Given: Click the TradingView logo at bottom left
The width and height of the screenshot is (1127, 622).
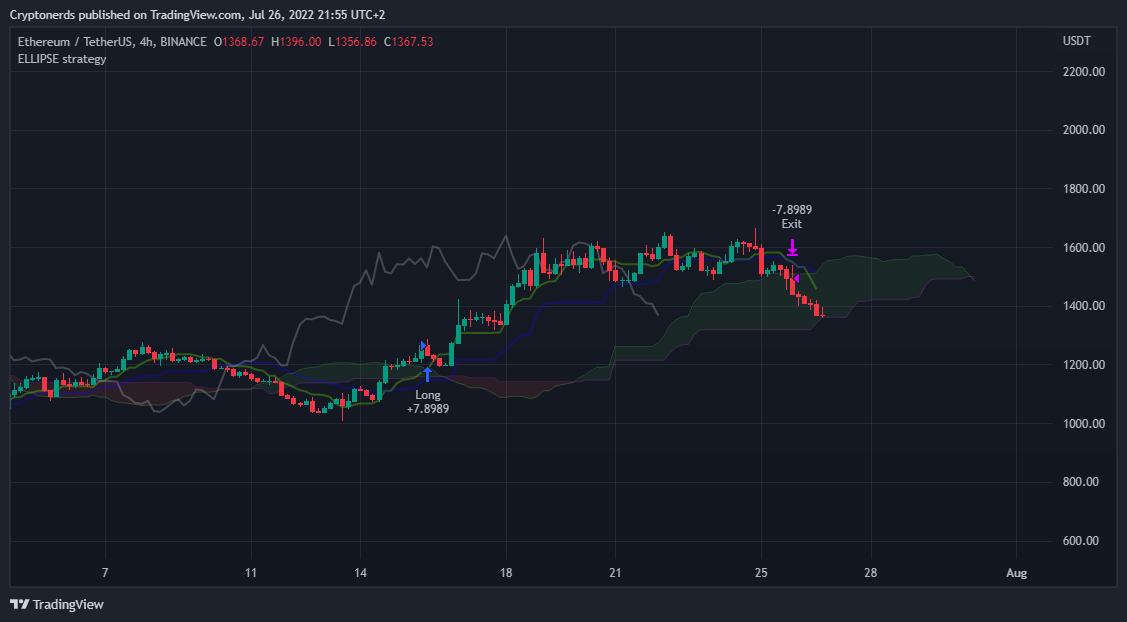Looking at the screenshot, I should [x=57, y=605].
